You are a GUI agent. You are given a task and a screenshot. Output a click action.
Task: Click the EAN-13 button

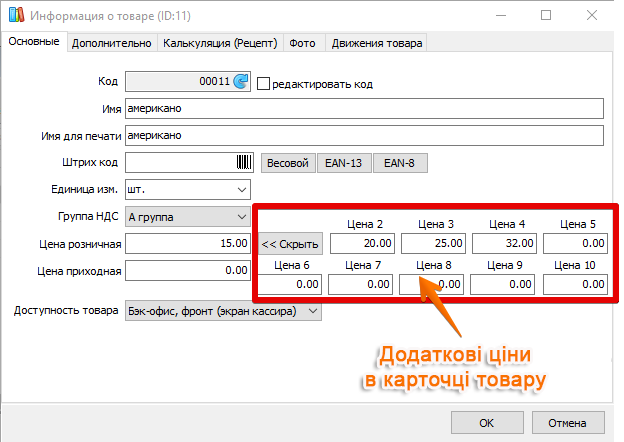click(344, 163)
